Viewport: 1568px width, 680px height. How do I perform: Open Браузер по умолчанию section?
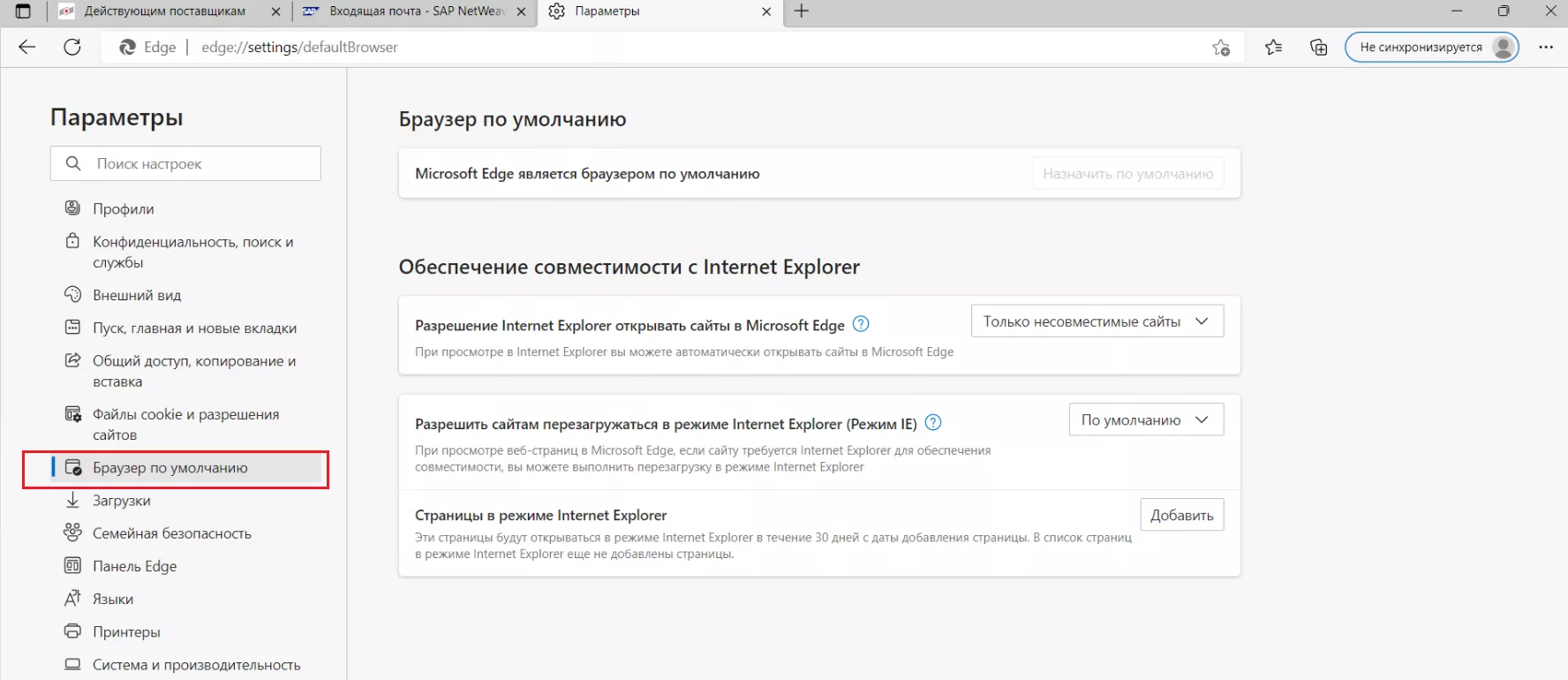coord(185,467)
